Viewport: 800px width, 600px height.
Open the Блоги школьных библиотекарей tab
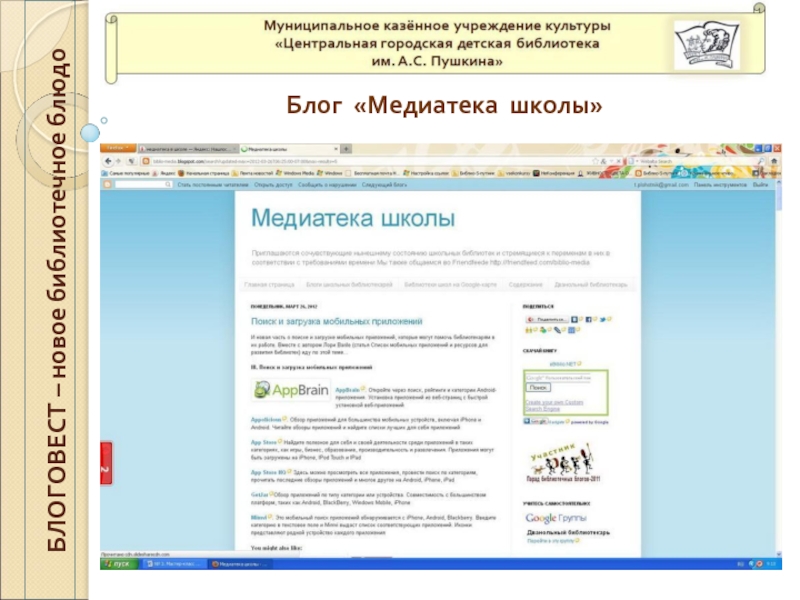(349, 285)
